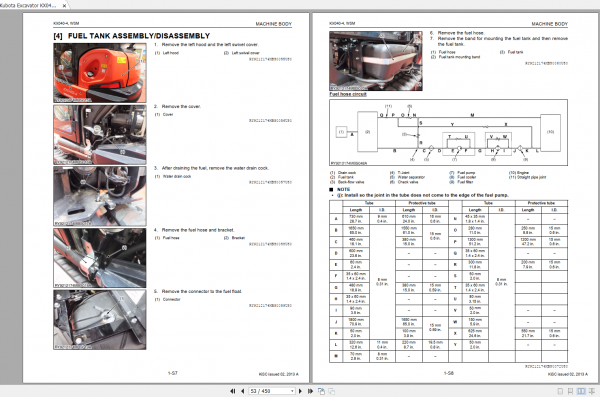600x397 pixels.
Task: Switch to single page view
Action: pos(560,391)
